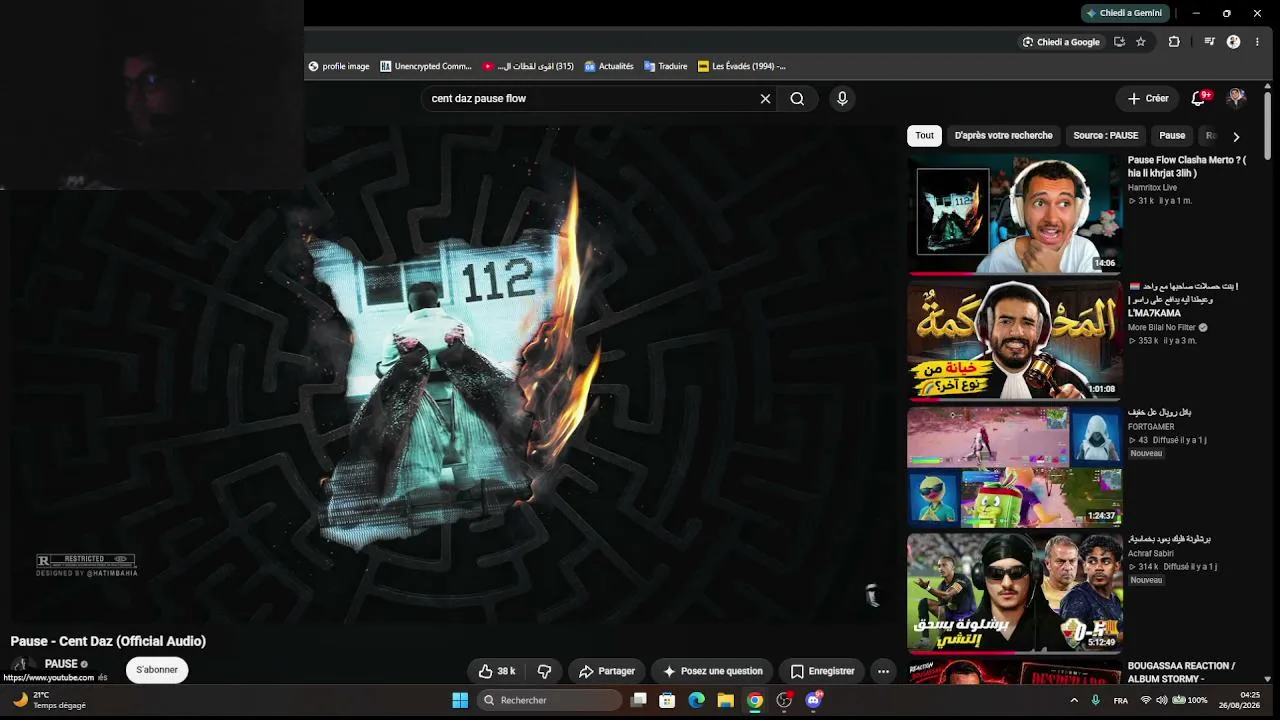Open Chrome three-dot menu
Image resolution: width=1280 pixels, height=720 pixels.
coord(1257,42)
